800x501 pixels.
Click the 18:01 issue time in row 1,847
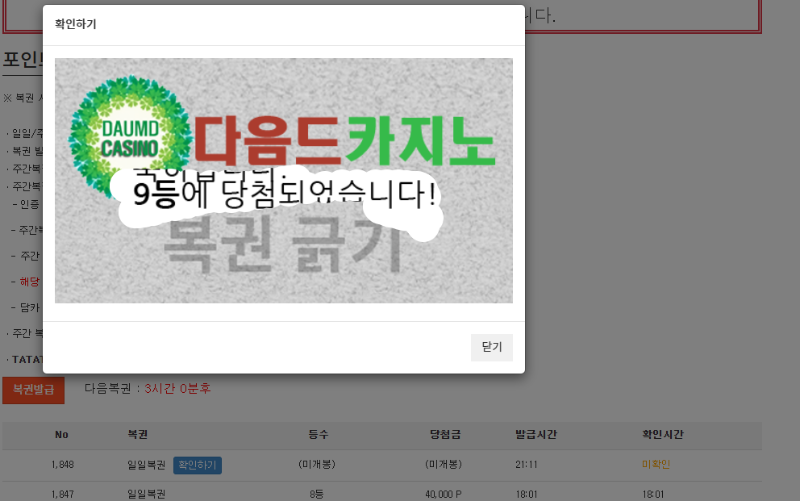pos(526,494)
